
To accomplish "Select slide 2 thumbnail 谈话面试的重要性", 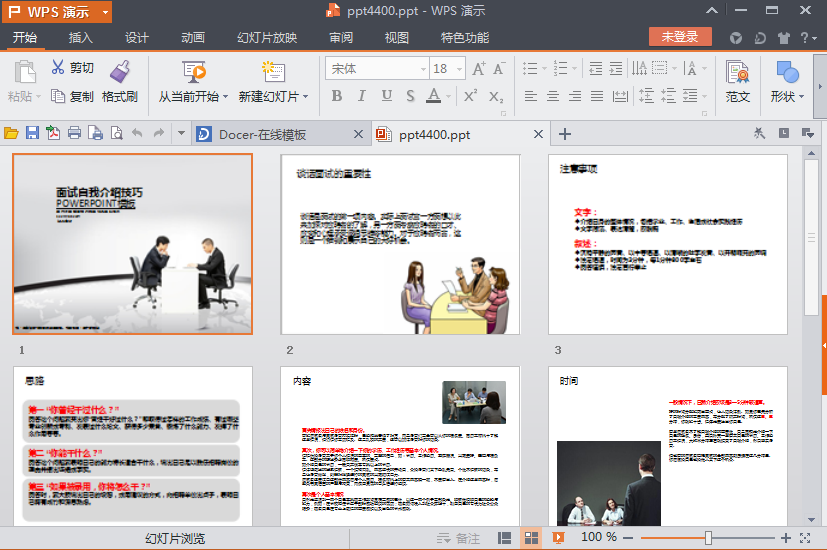I will (400, 244).
